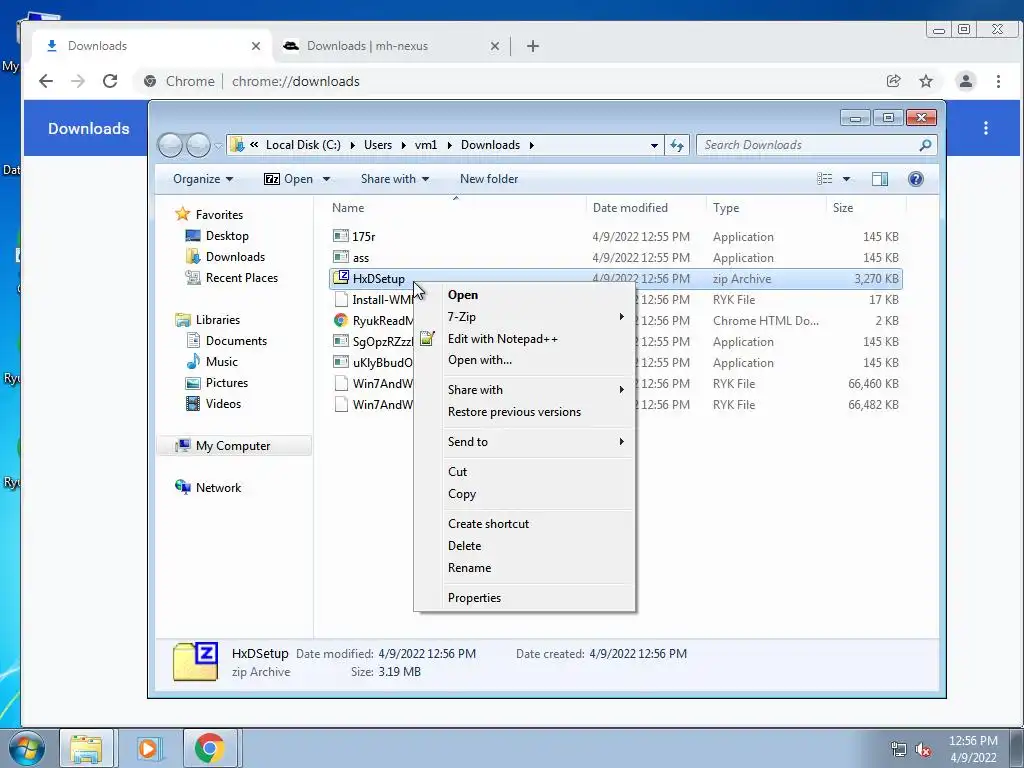Image resolution: width=1024 pixels, height=768 pixels.
Task: Choose Edit with Notepad++
Action: tap(502, 339)
